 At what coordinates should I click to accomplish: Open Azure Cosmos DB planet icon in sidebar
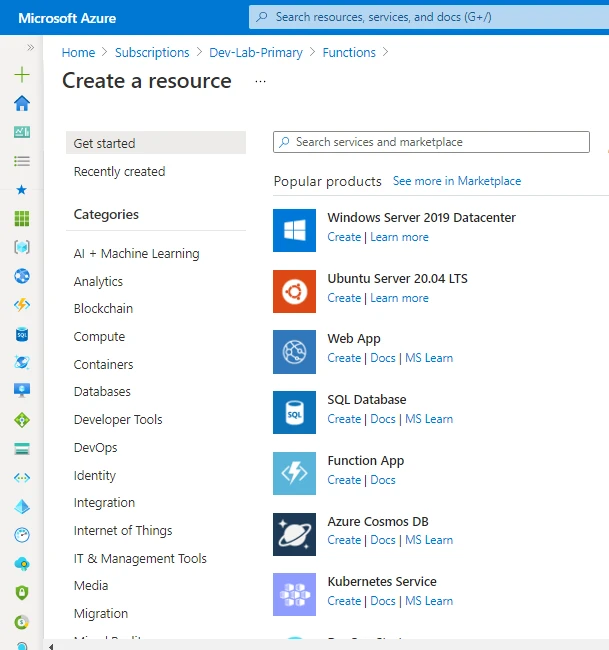(22, 363)
